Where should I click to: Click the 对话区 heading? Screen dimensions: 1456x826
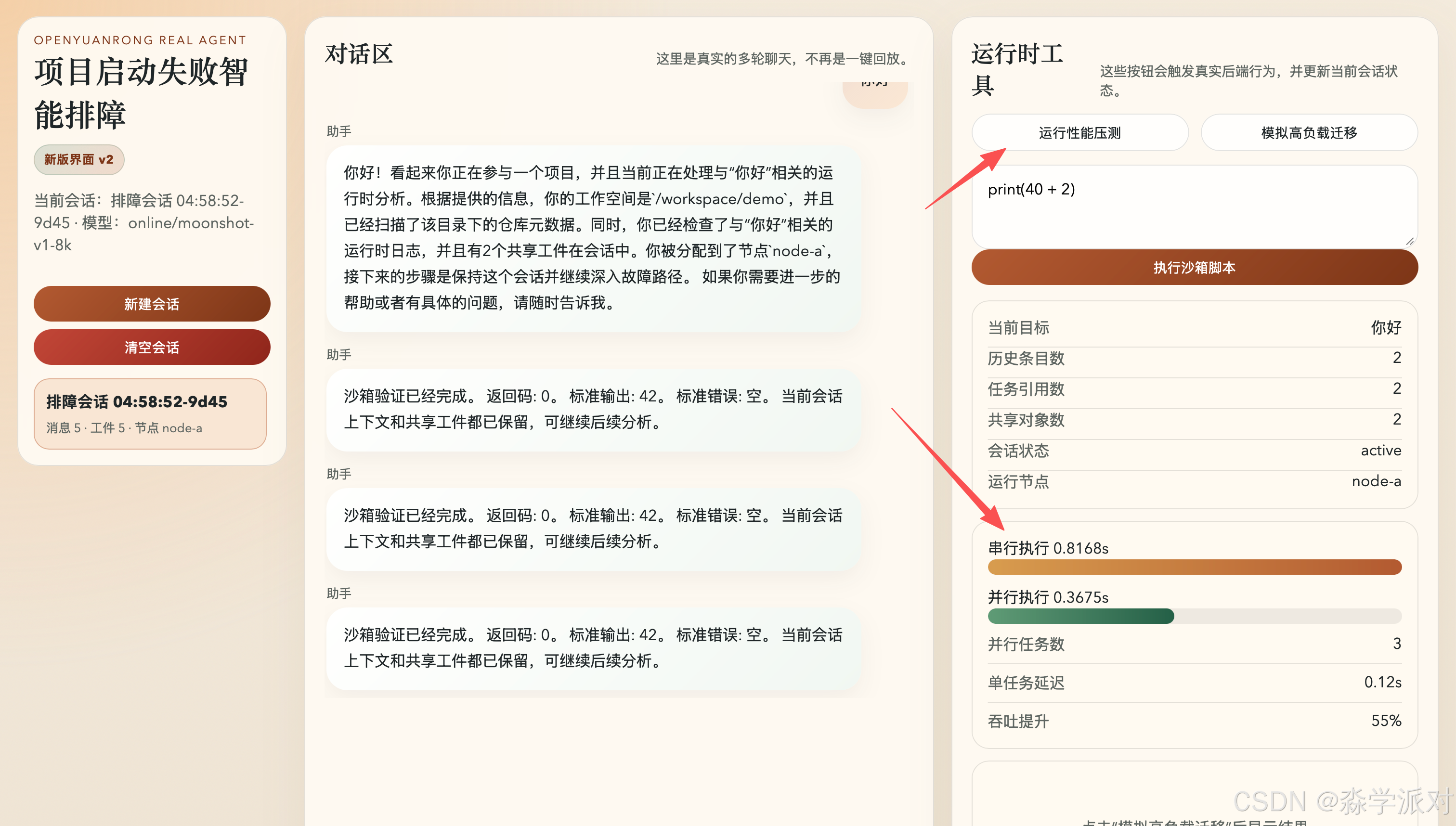pos(359,54)
